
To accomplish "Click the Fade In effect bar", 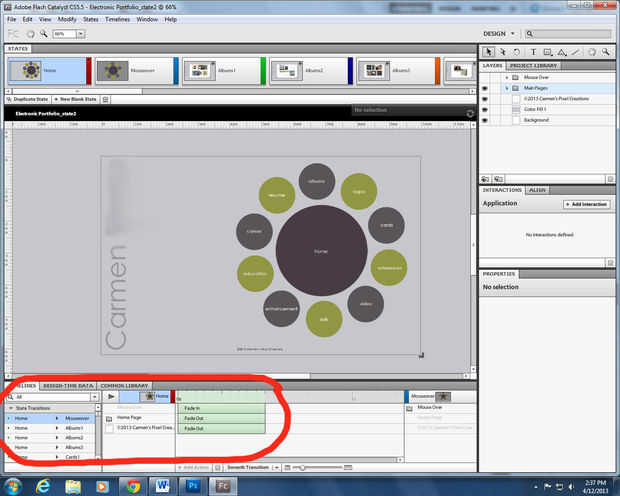I will (x=221, y=408).
